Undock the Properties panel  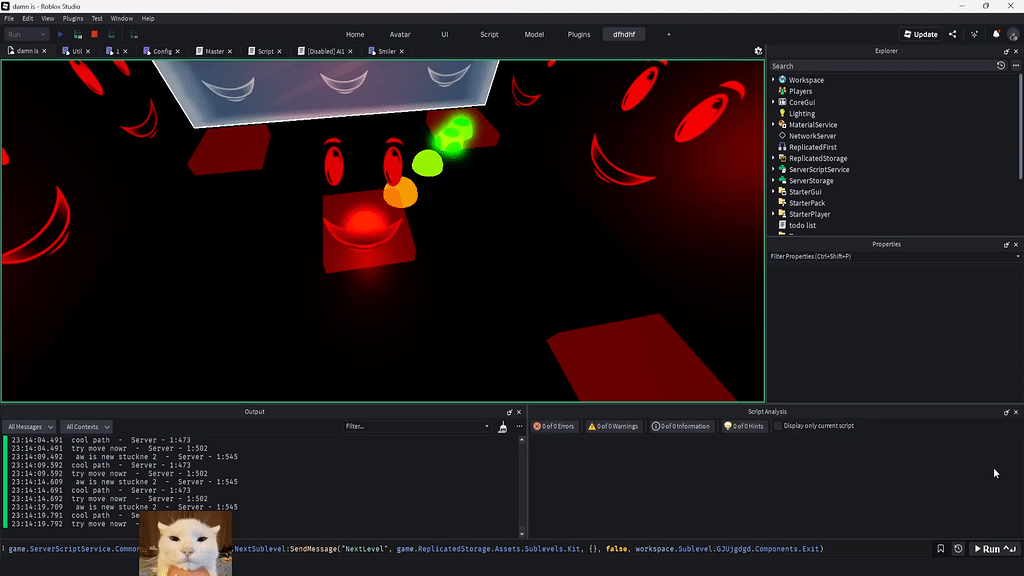pyautogui.click(x=1006, y=244)
